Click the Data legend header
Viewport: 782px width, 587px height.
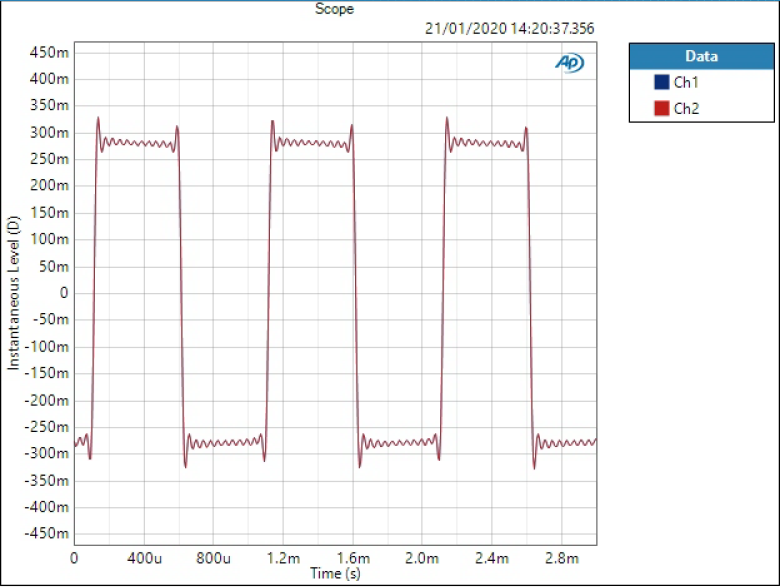701,56
